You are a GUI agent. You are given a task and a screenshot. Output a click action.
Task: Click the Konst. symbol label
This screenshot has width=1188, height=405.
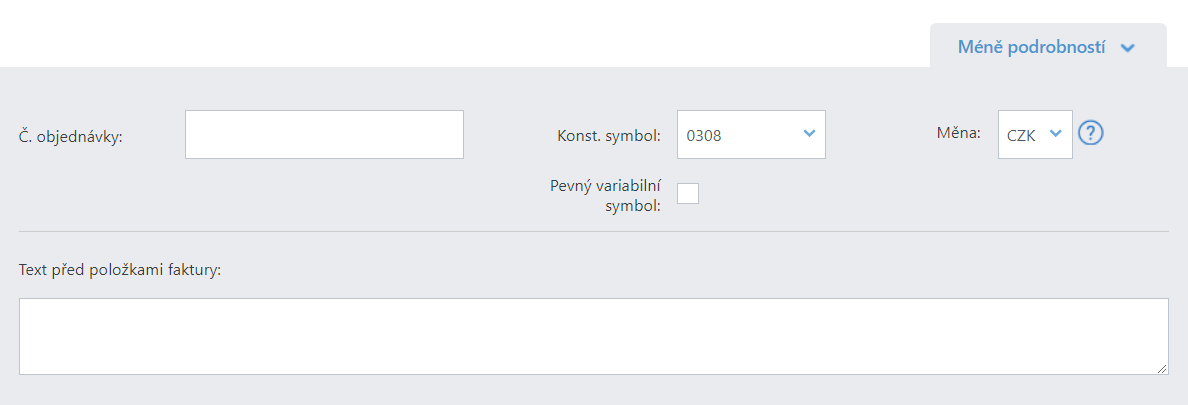click(x=609, y=136)
